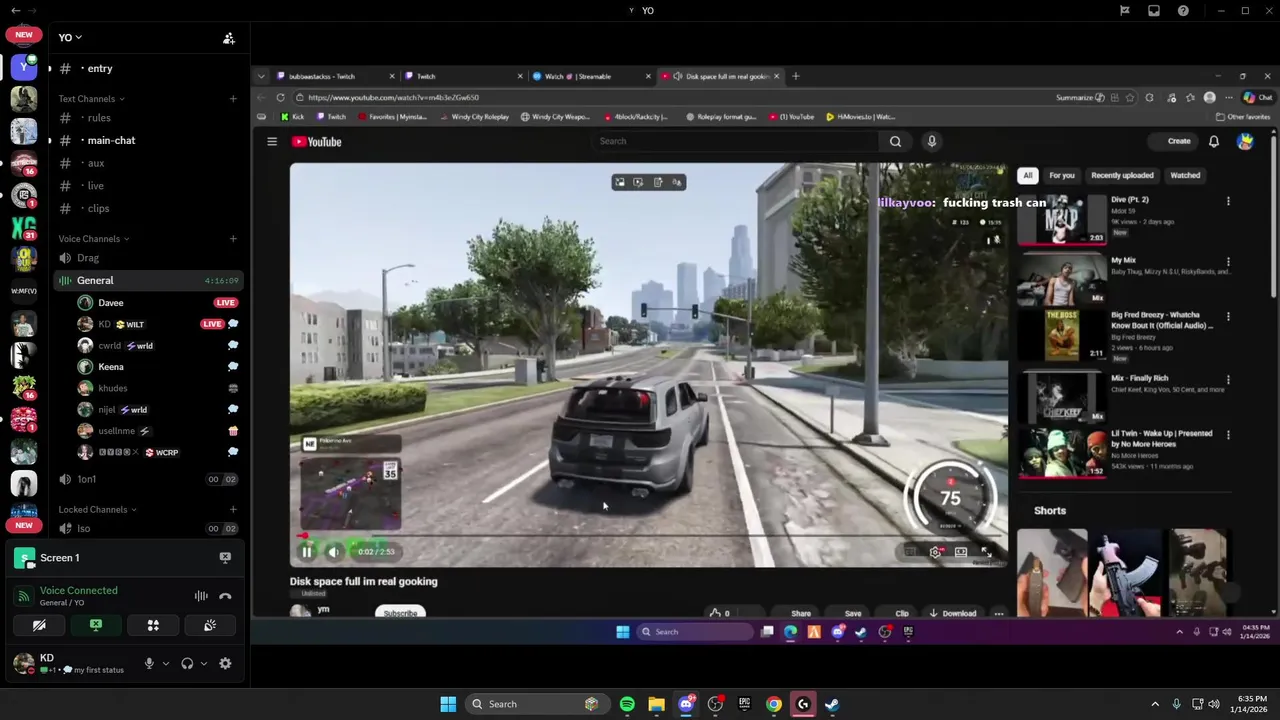Click the YouTube search magnifier button

point(895,142)
